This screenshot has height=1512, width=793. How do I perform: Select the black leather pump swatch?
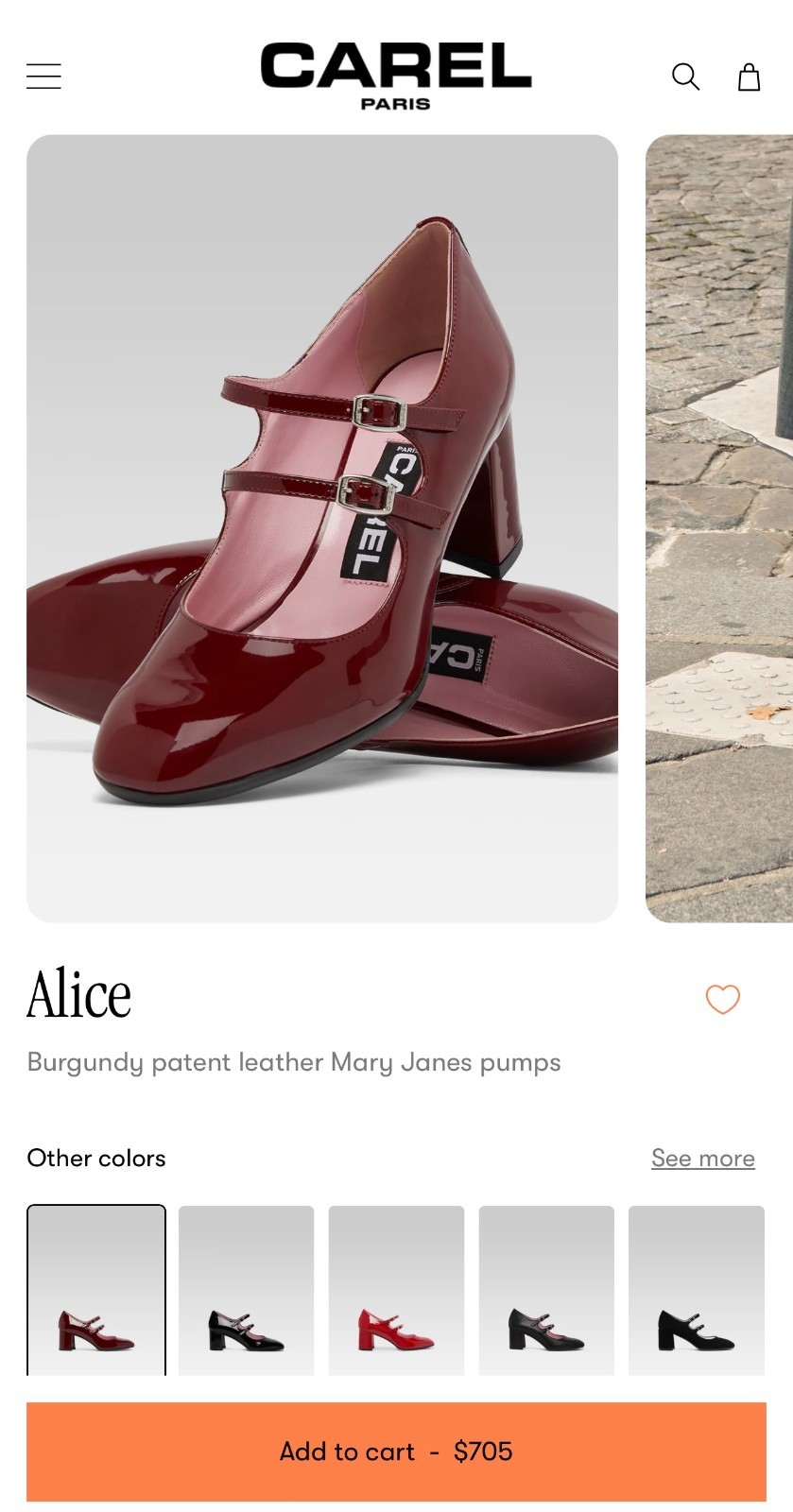(x=546, y=1290)
